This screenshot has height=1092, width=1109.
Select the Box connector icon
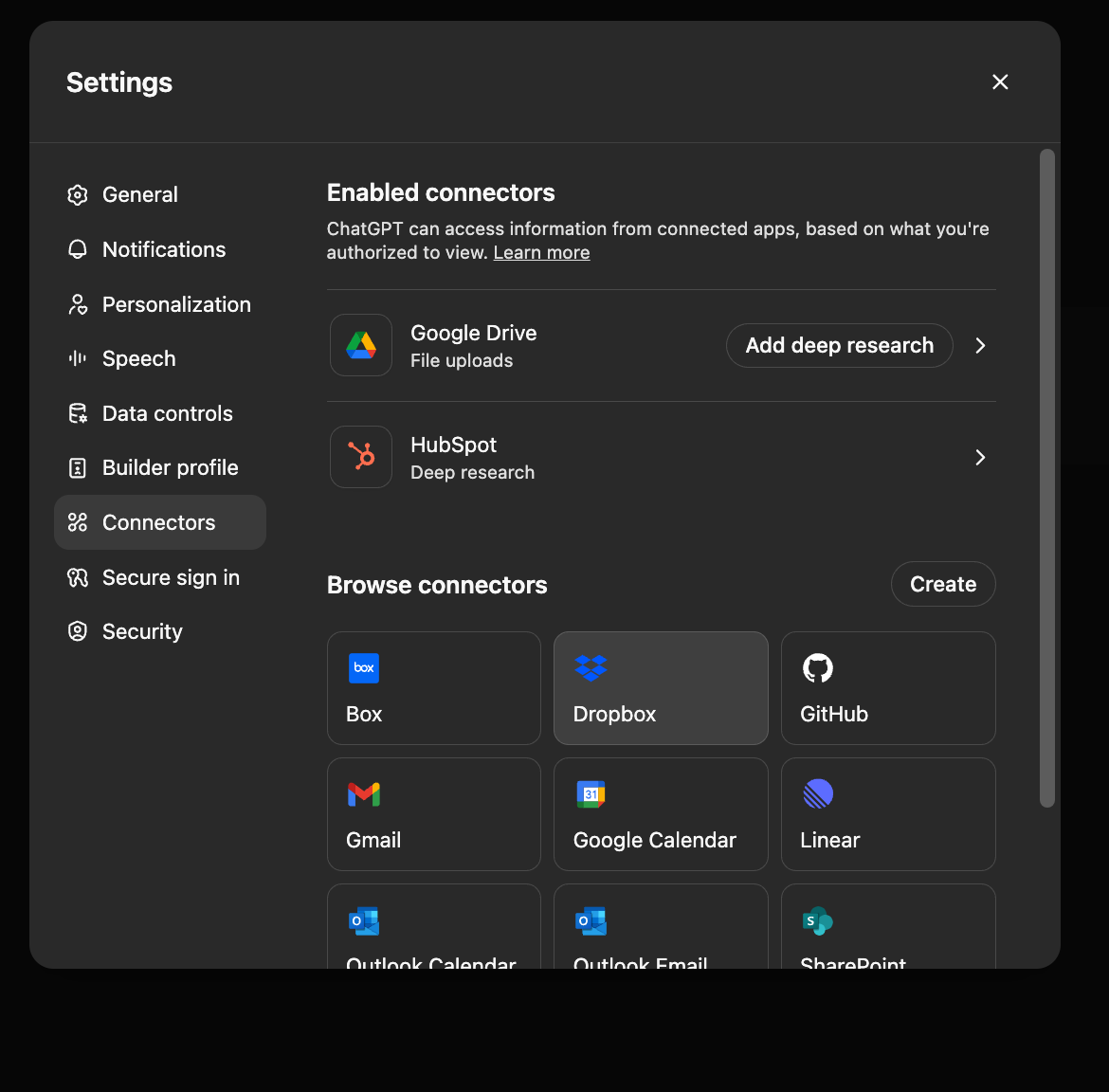364,668
